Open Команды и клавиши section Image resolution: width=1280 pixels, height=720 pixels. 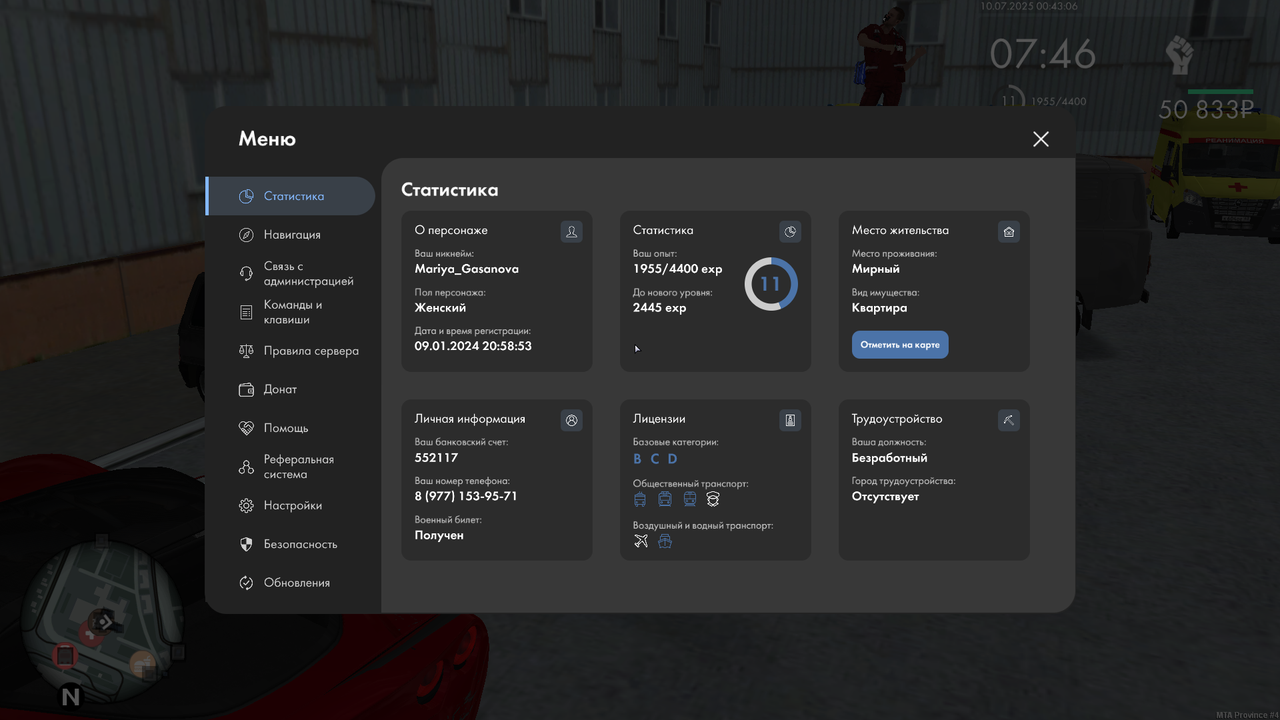click(290, 312)
